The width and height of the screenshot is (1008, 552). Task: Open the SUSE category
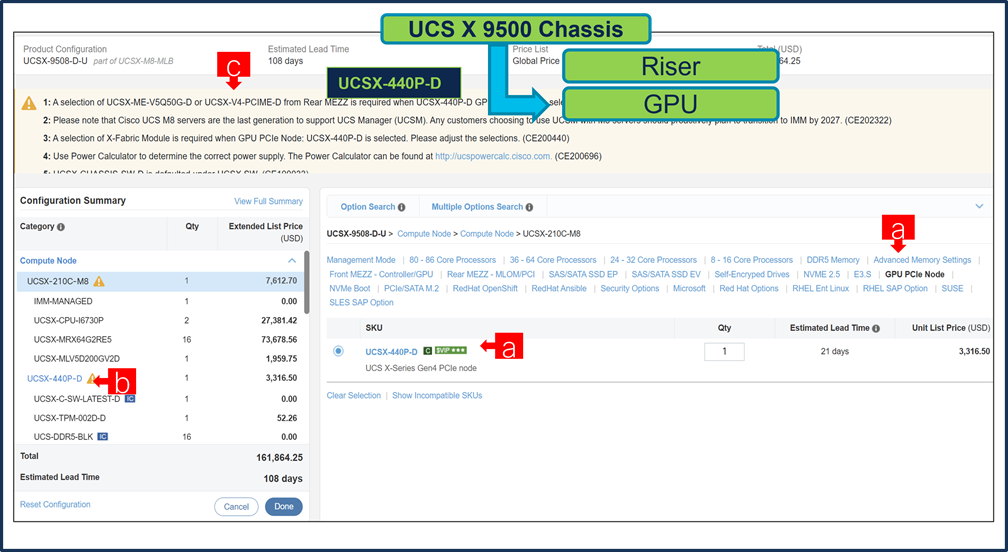coord(952,289)
